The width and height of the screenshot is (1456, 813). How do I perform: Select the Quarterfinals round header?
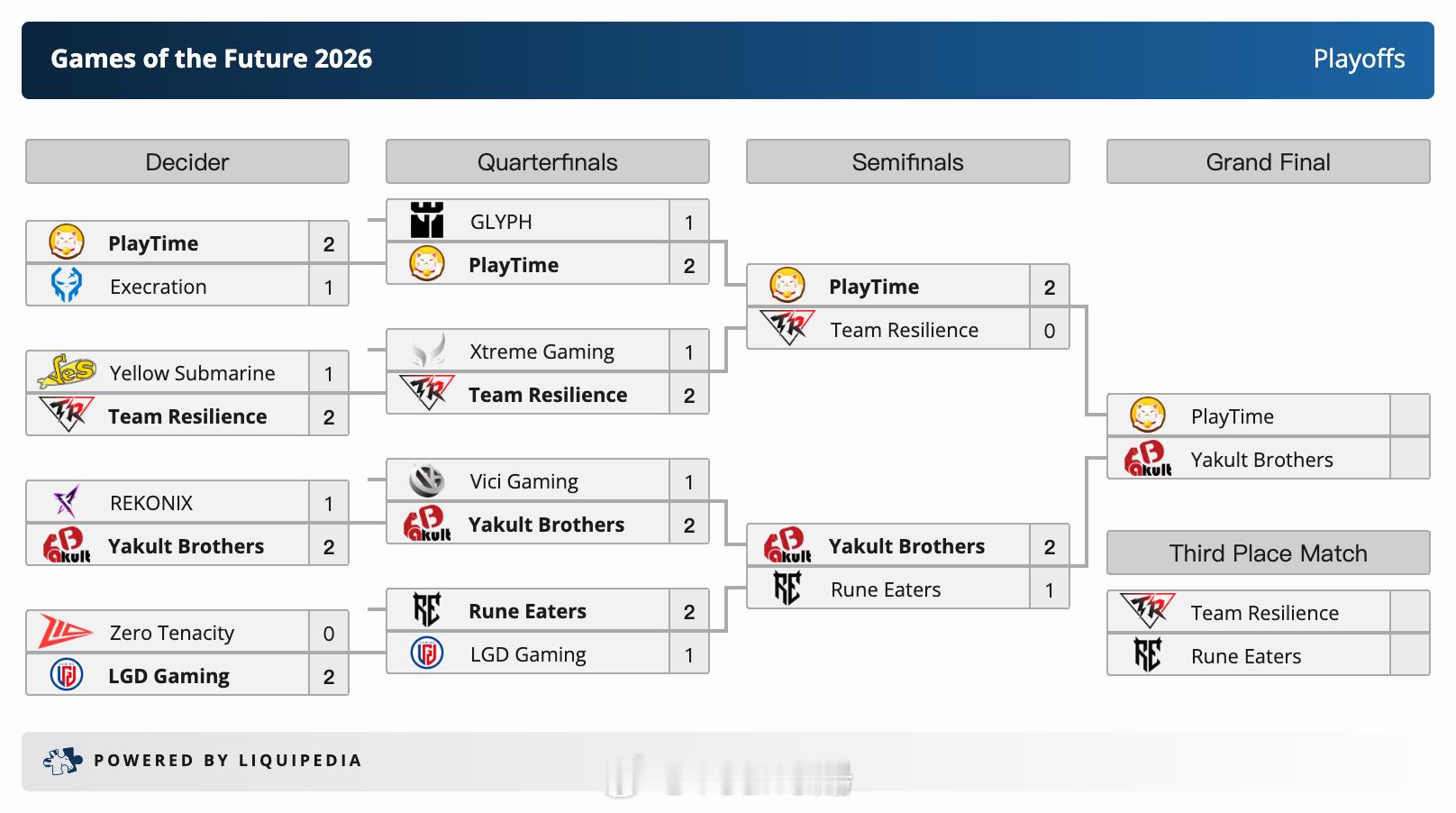click(548, 162)
